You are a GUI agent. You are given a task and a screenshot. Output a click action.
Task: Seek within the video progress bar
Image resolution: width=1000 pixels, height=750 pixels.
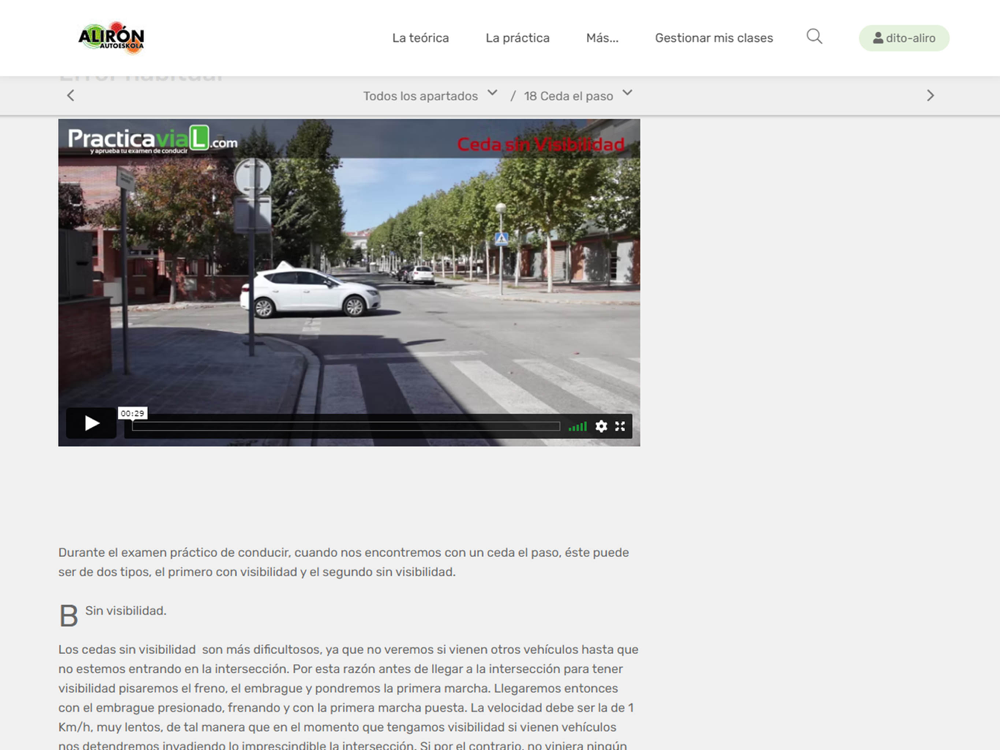point(346,427)
